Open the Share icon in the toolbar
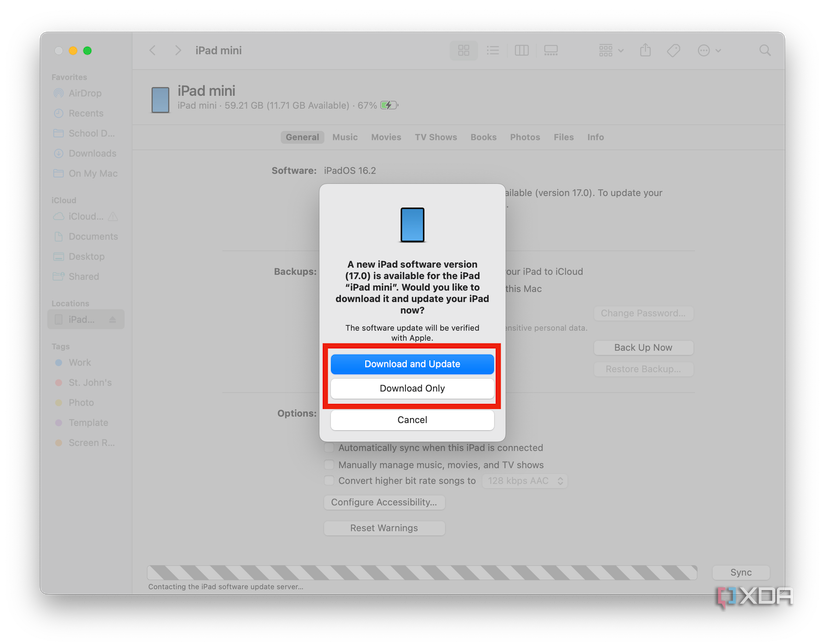Viewport: 825px width, 642px height. pyautogui.click(x=643, y=50)
